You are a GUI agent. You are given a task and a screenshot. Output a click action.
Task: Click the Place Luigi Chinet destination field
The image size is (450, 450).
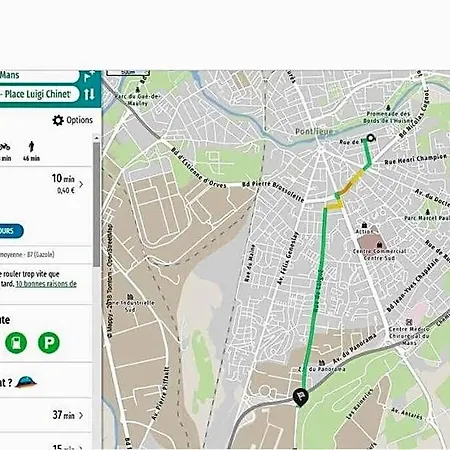coord(40,94)
